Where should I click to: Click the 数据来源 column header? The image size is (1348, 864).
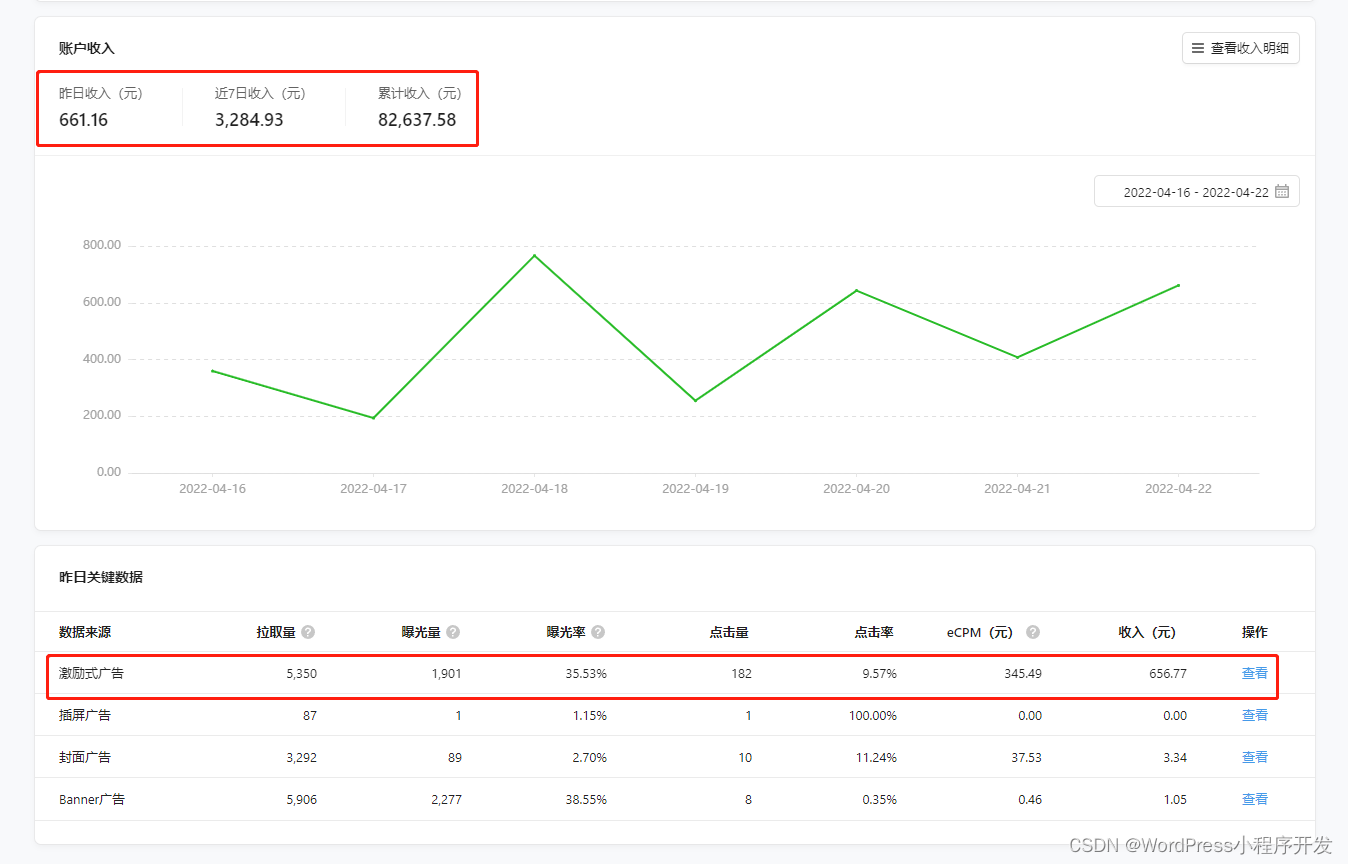tap(85, 632)
